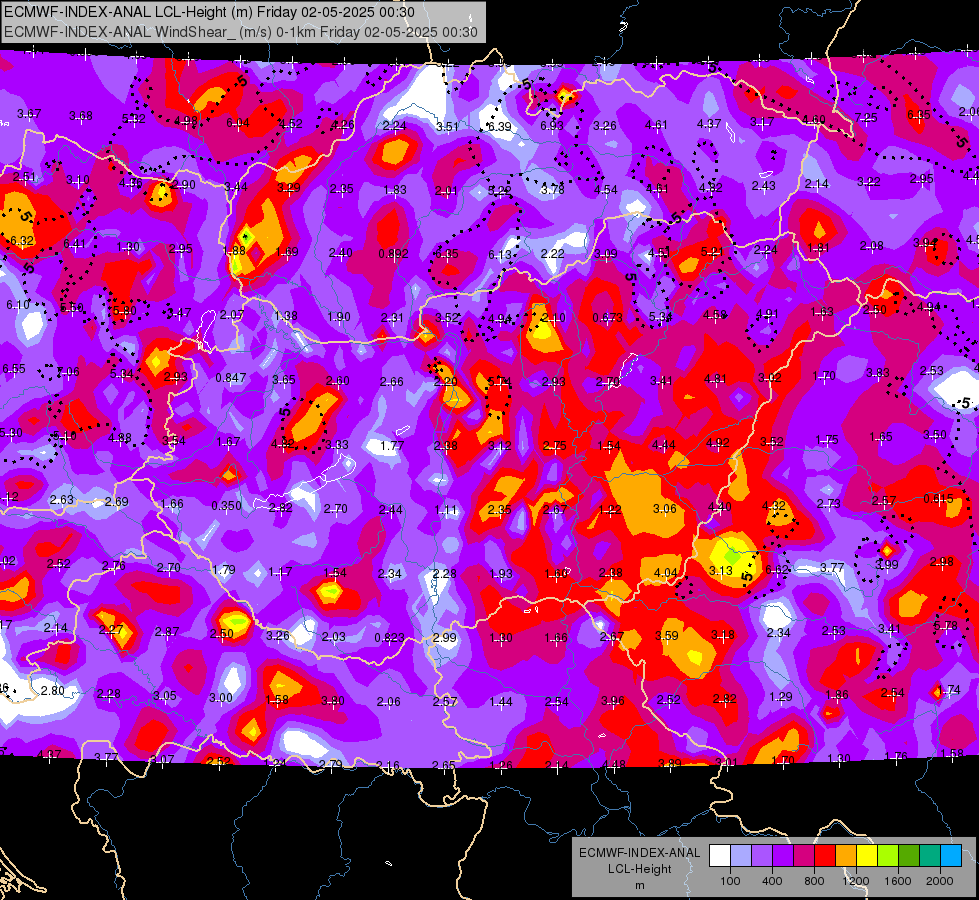Click the teal legend swatch
This screenshot has height=900, width=979.
[930, 856]
